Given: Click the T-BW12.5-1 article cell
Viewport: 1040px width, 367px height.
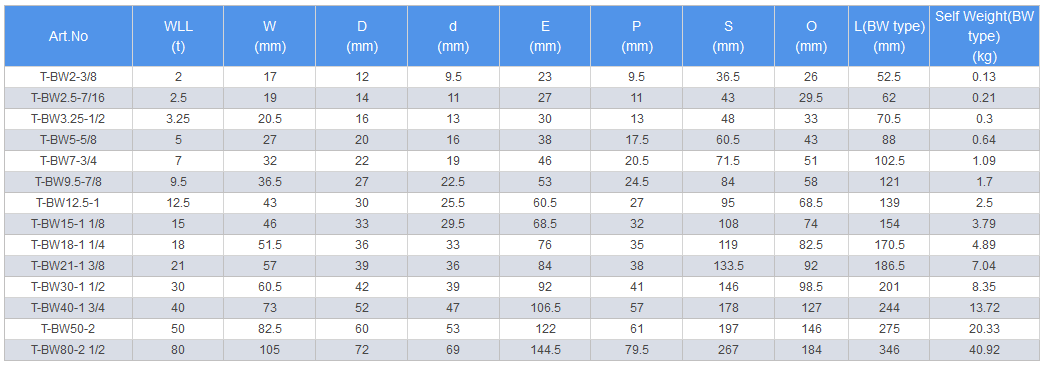Looking at the screenshot, I should 68,203.
